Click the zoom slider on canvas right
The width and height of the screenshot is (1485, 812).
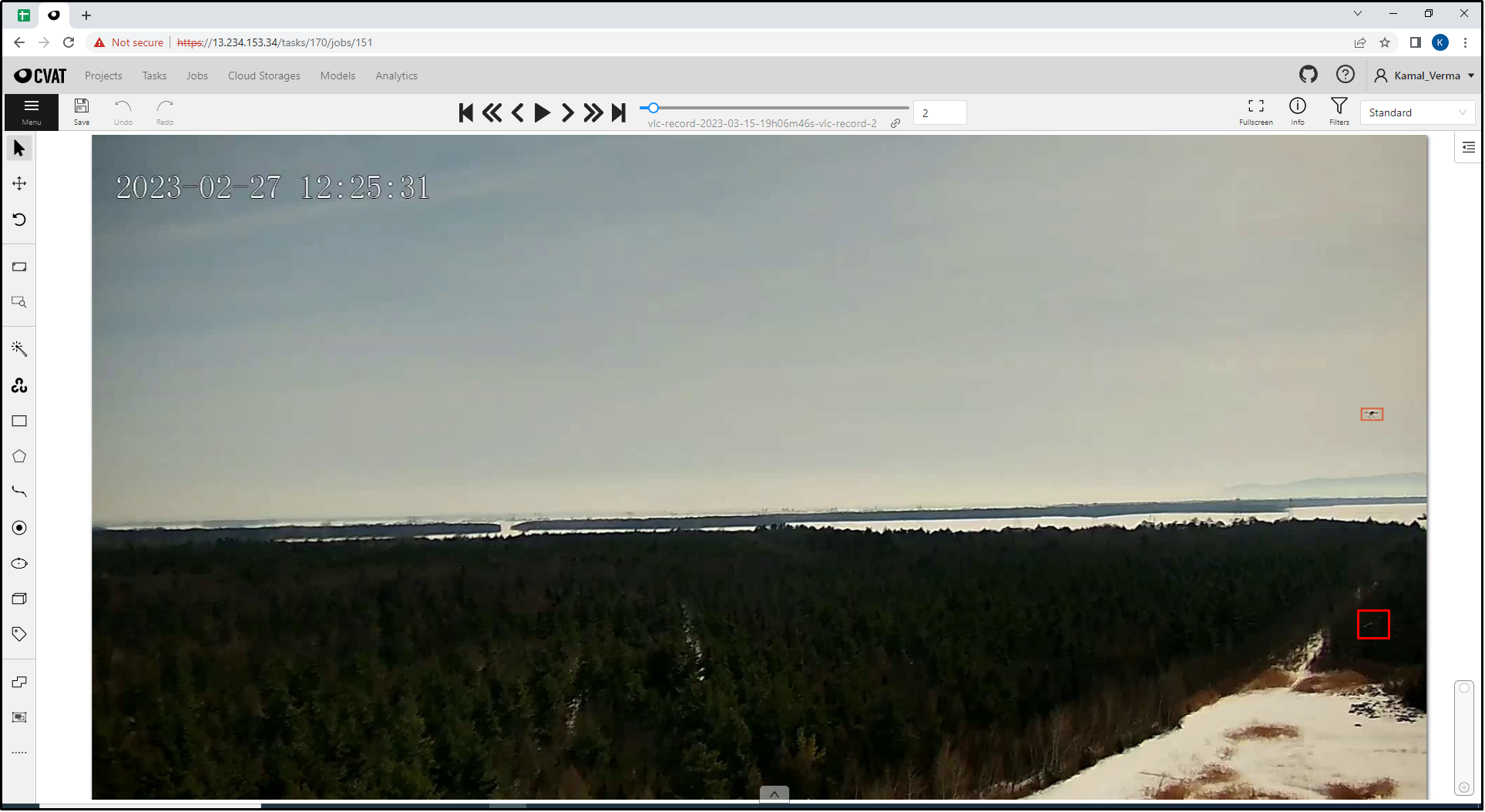pos(1463,737)
